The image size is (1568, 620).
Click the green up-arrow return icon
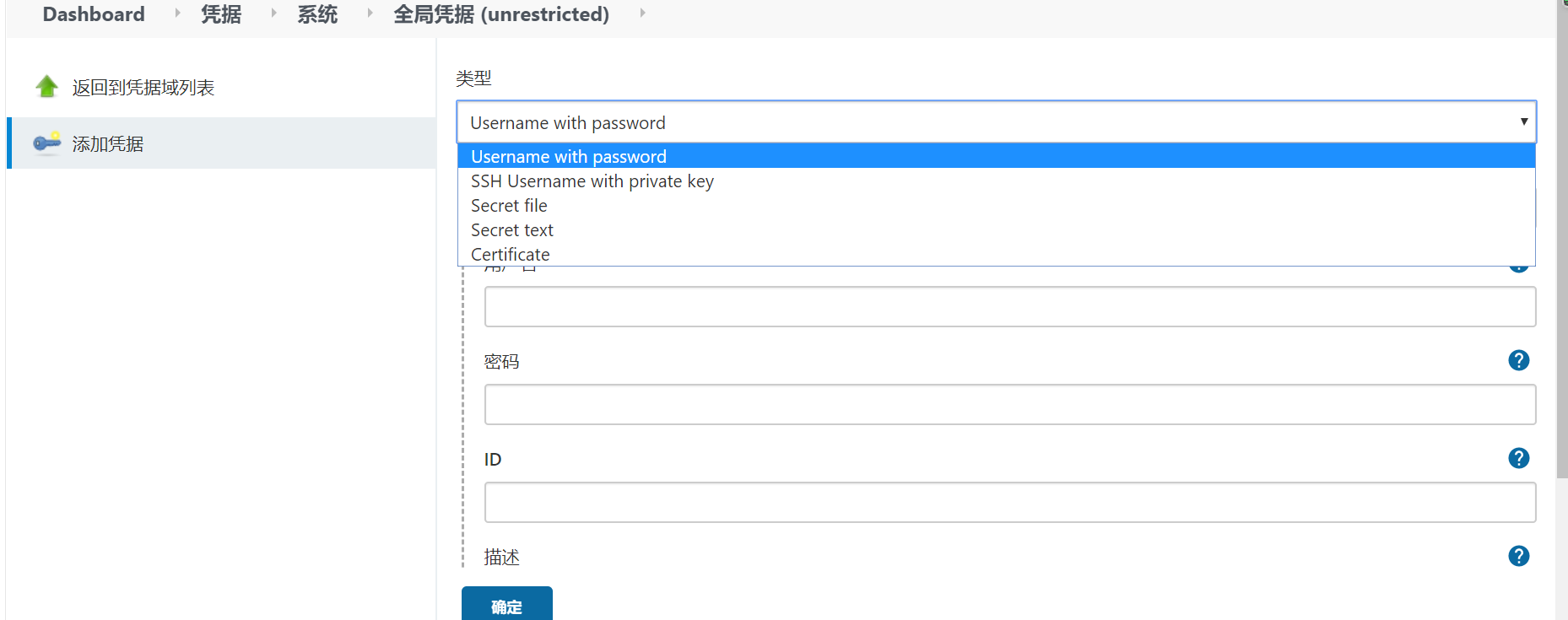pos(47,87)
